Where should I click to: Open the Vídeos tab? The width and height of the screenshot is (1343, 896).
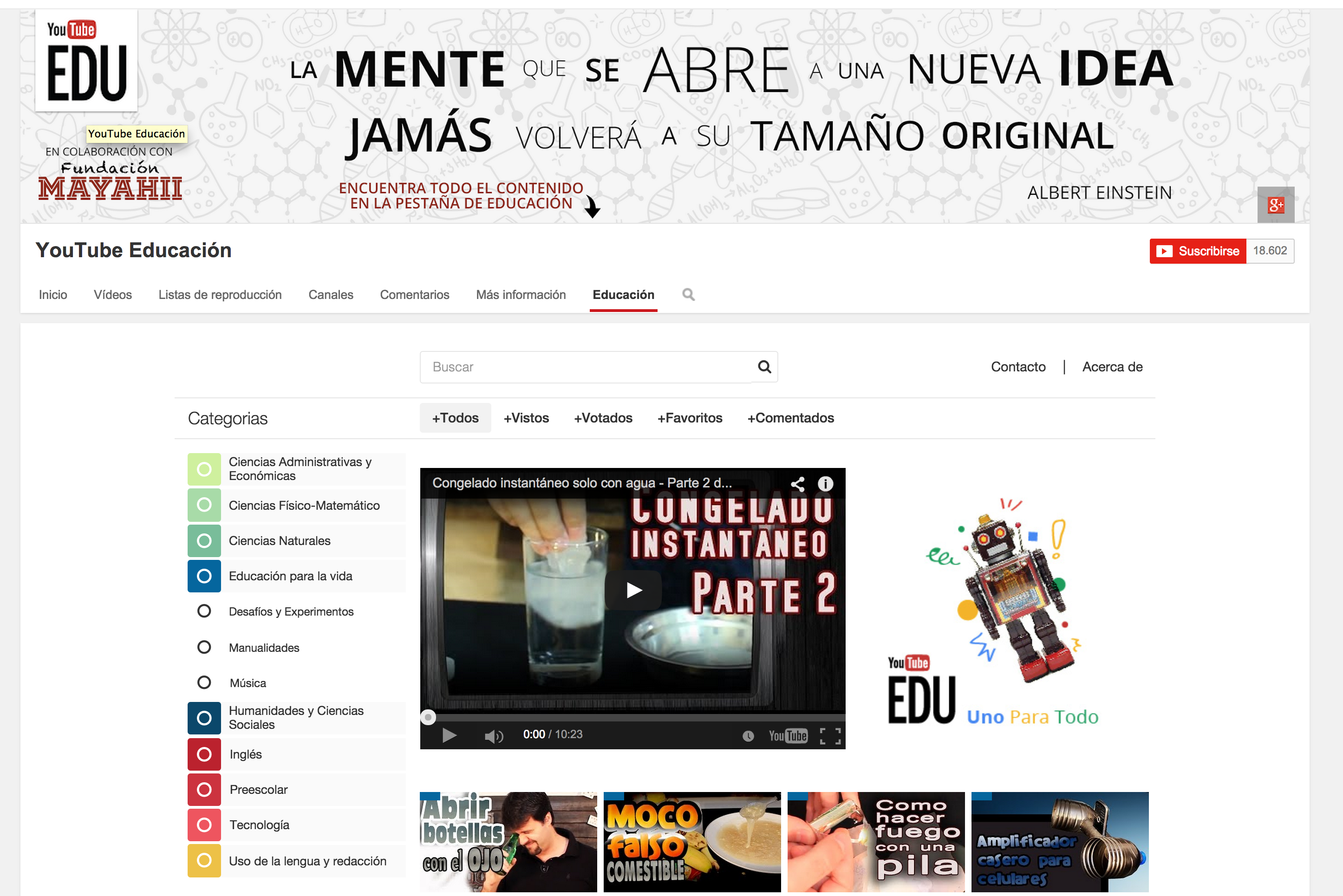tap(112, 295)
